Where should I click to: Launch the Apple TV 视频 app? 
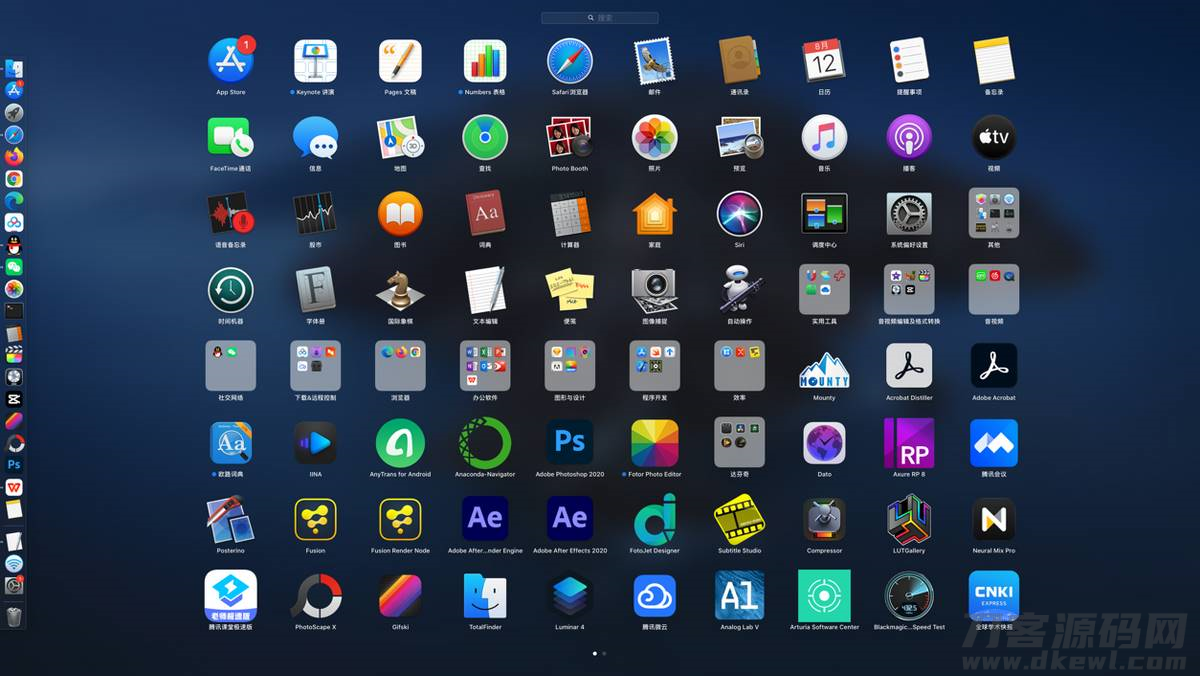[x=994, y=138]
